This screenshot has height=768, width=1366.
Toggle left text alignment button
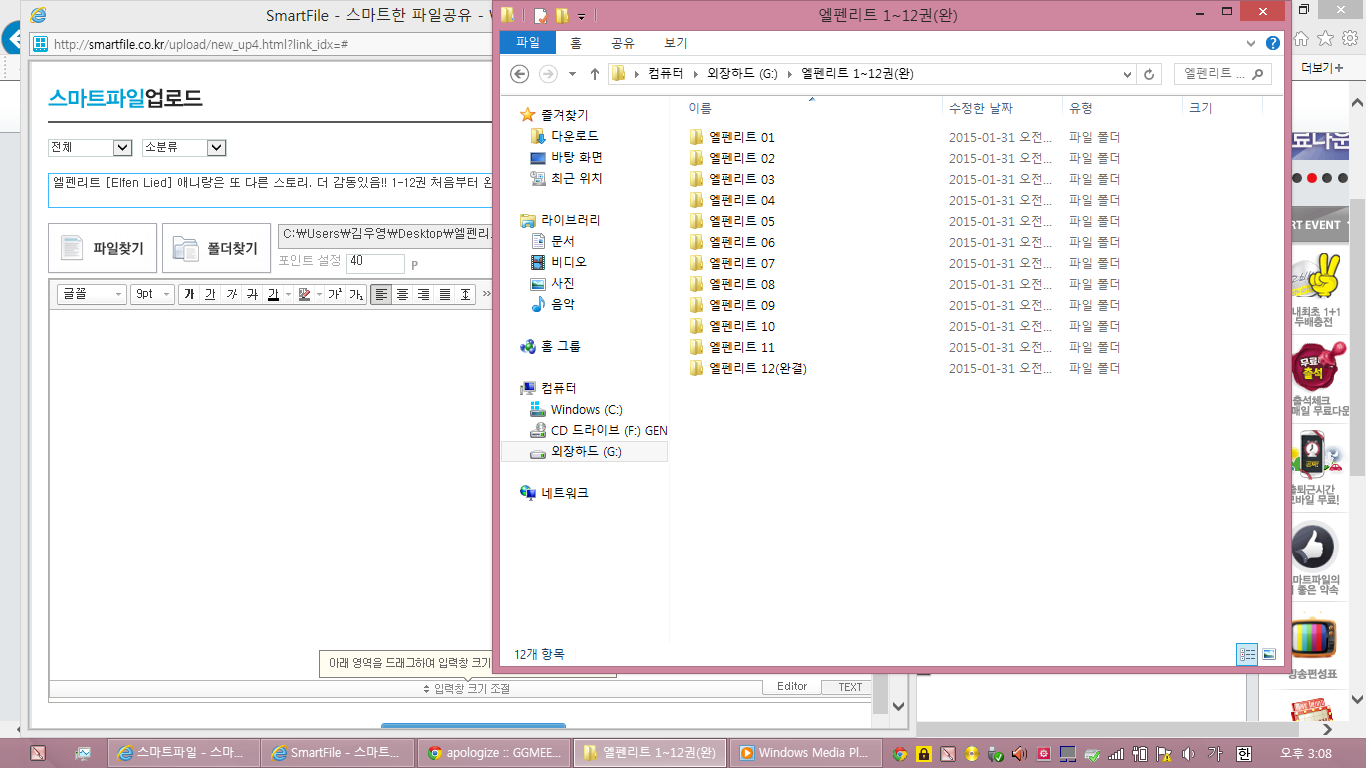[x=381, y=294]
